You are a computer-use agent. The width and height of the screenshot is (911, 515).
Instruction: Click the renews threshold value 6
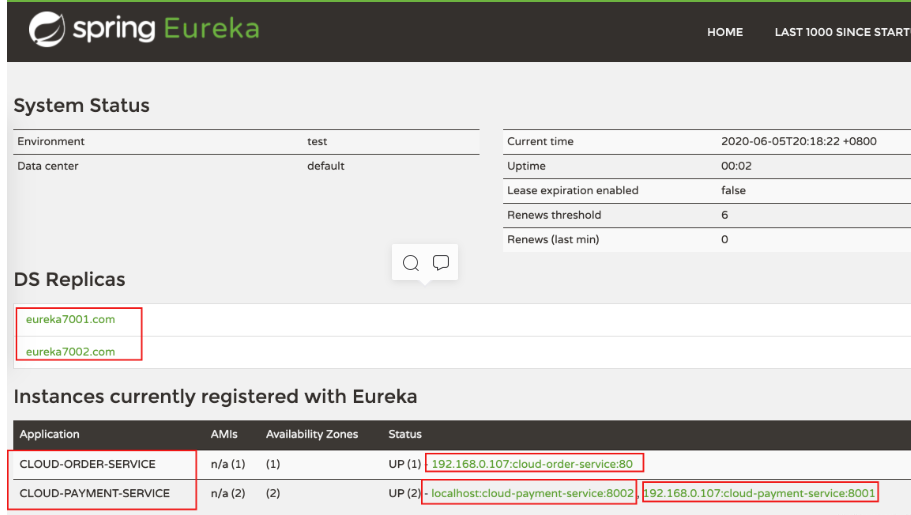click(725, 214)
